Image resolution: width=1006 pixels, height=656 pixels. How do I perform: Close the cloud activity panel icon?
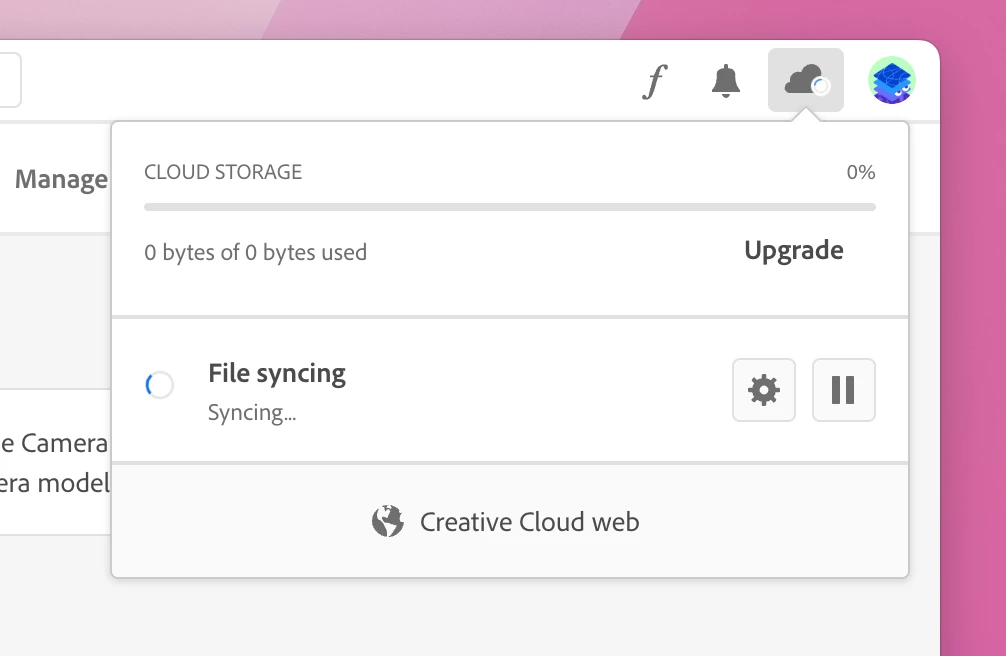806,80
